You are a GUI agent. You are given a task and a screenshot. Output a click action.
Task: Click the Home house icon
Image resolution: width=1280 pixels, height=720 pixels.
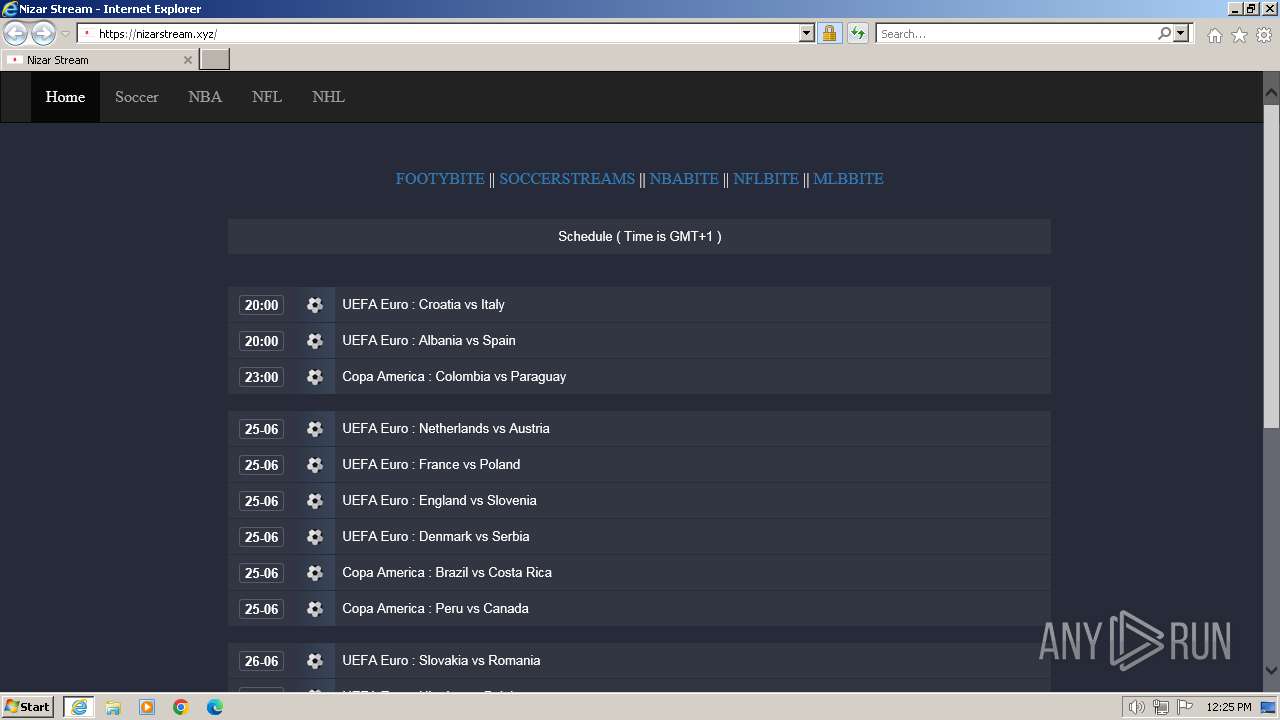coord(1214,35)
